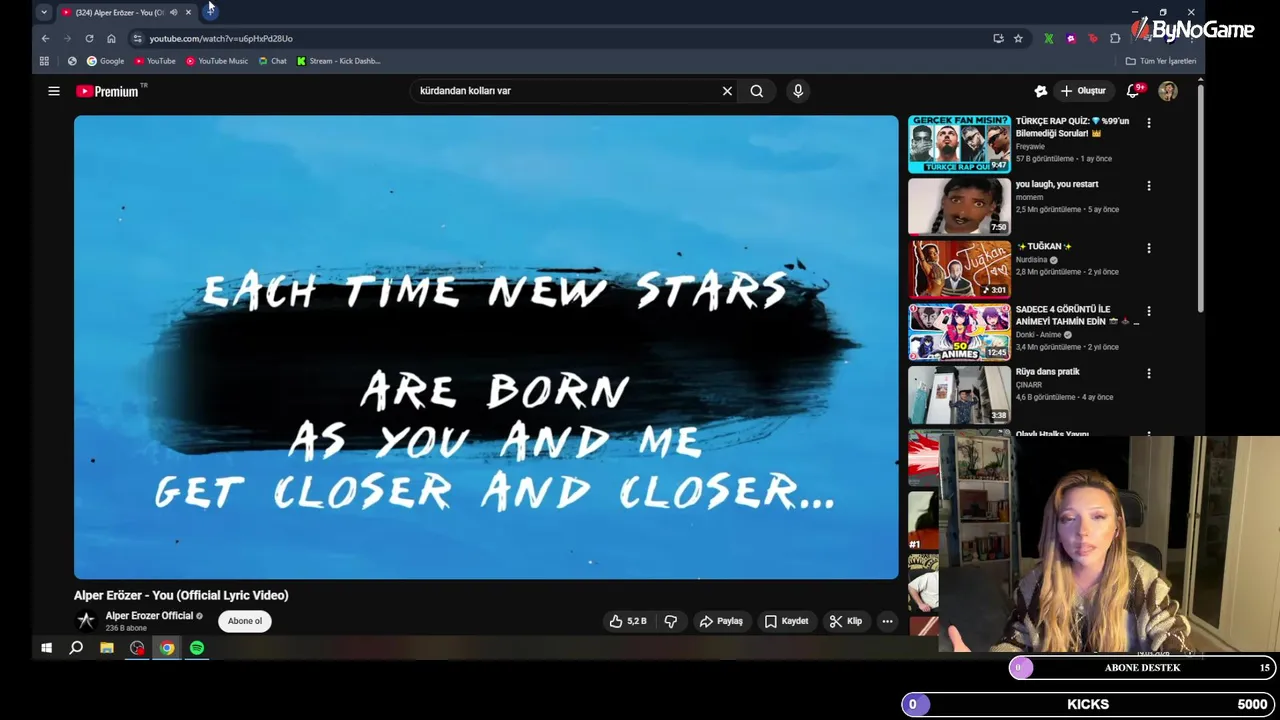Viewport: 1280px width, 720px height.
Task: Click the video title Alper Erözer - You
Action: pos(181,595)
